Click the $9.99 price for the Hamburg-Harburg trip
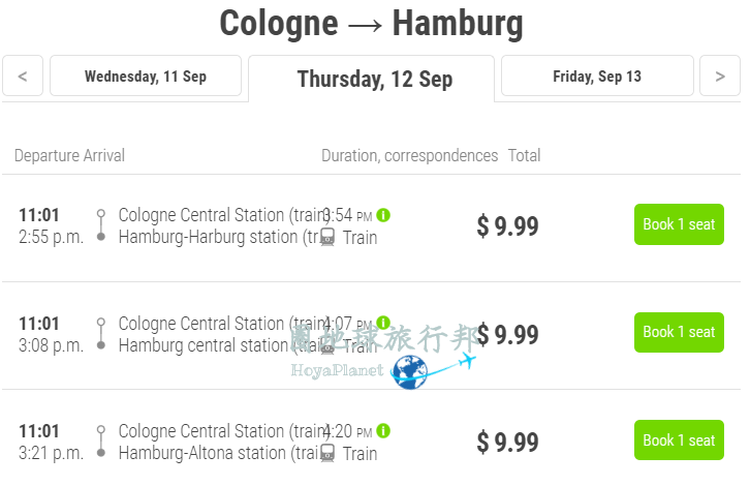 (507, 226)
